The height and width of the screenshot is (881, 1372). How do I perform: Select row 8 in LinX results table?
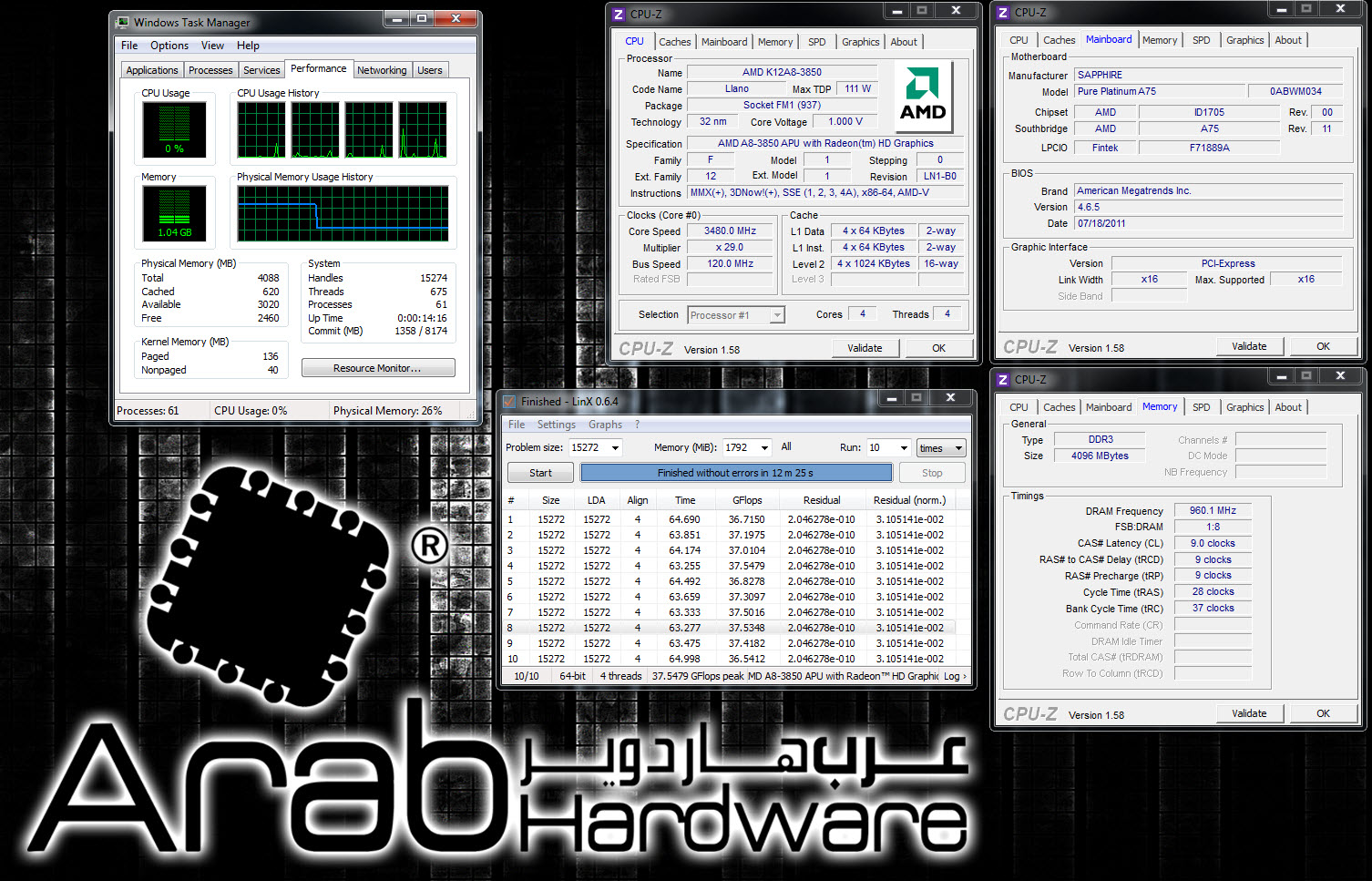[x=729, y=628]
